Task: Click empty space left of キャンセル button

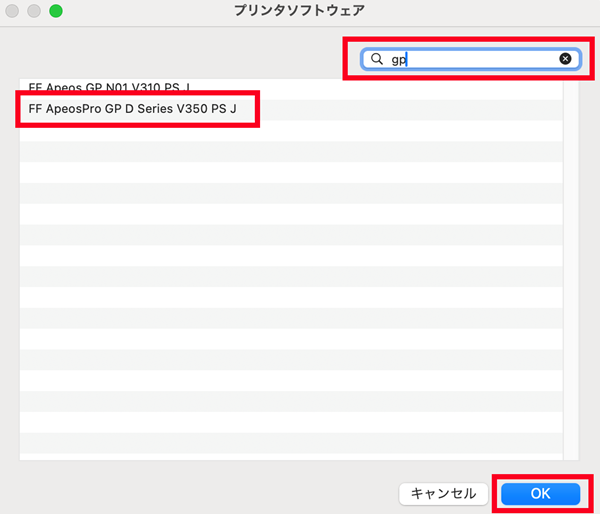Action: point(200,493)
